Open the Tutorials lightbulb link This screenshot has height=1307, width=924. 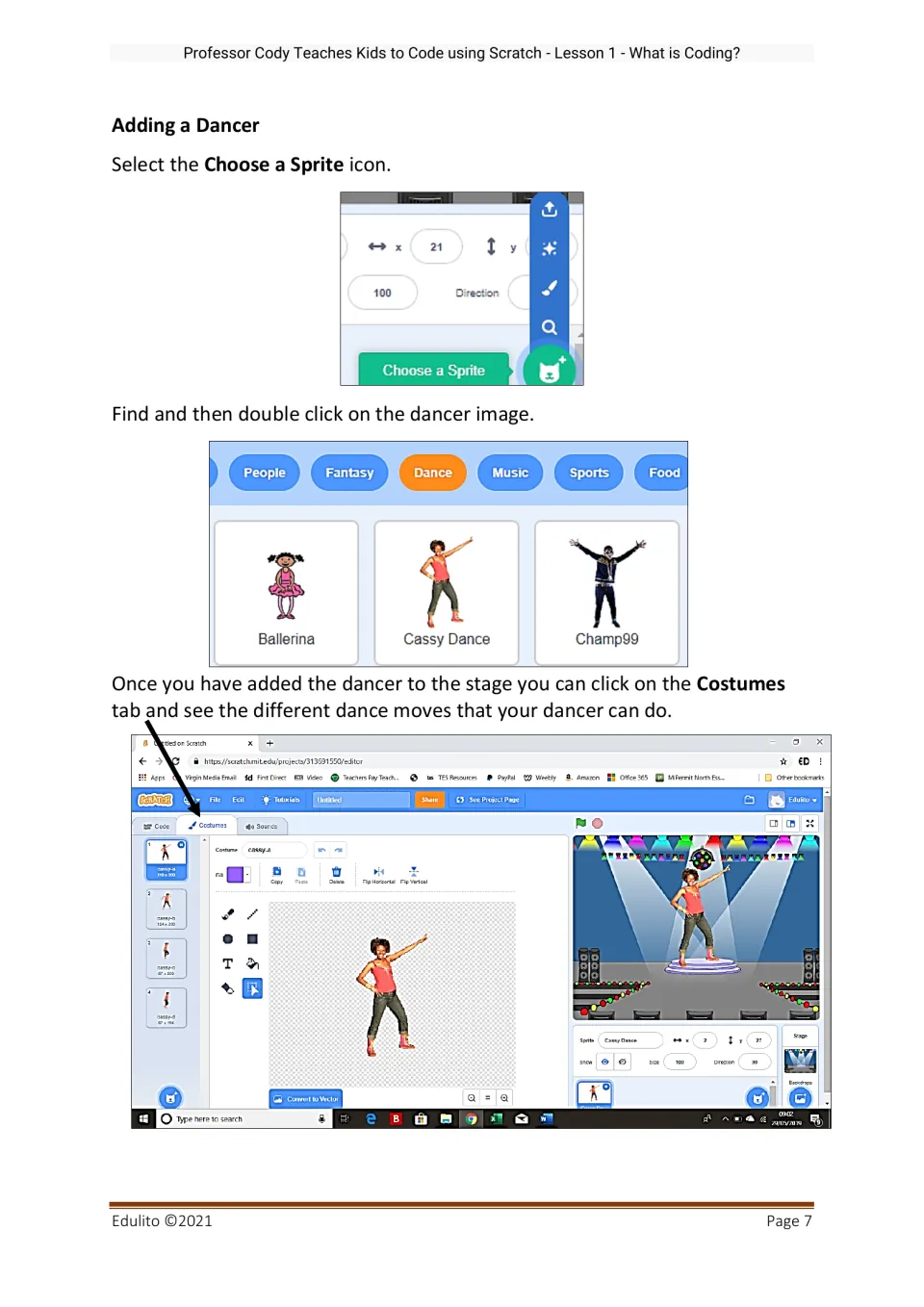(x=281, y=800)
